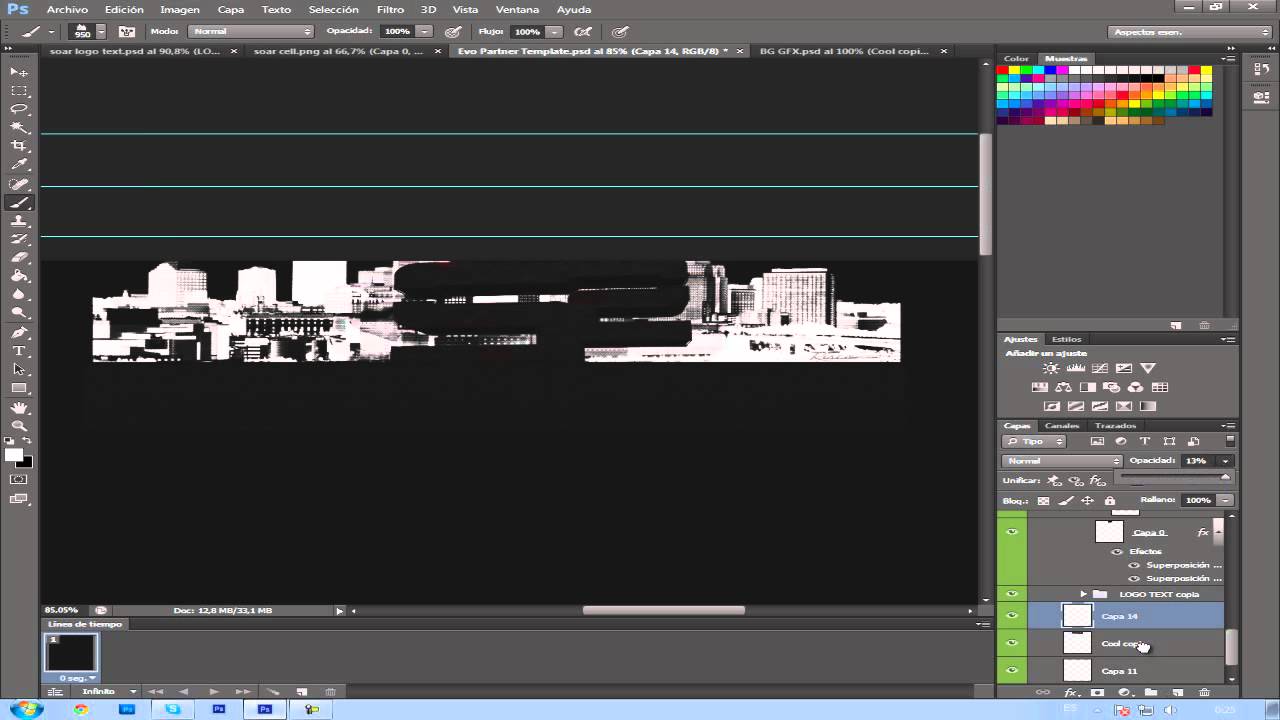Image resolution: width=1280 pixels, height=720 pixels.
Task: Create a new layer via footer icon
Action: coord(1177,692)
